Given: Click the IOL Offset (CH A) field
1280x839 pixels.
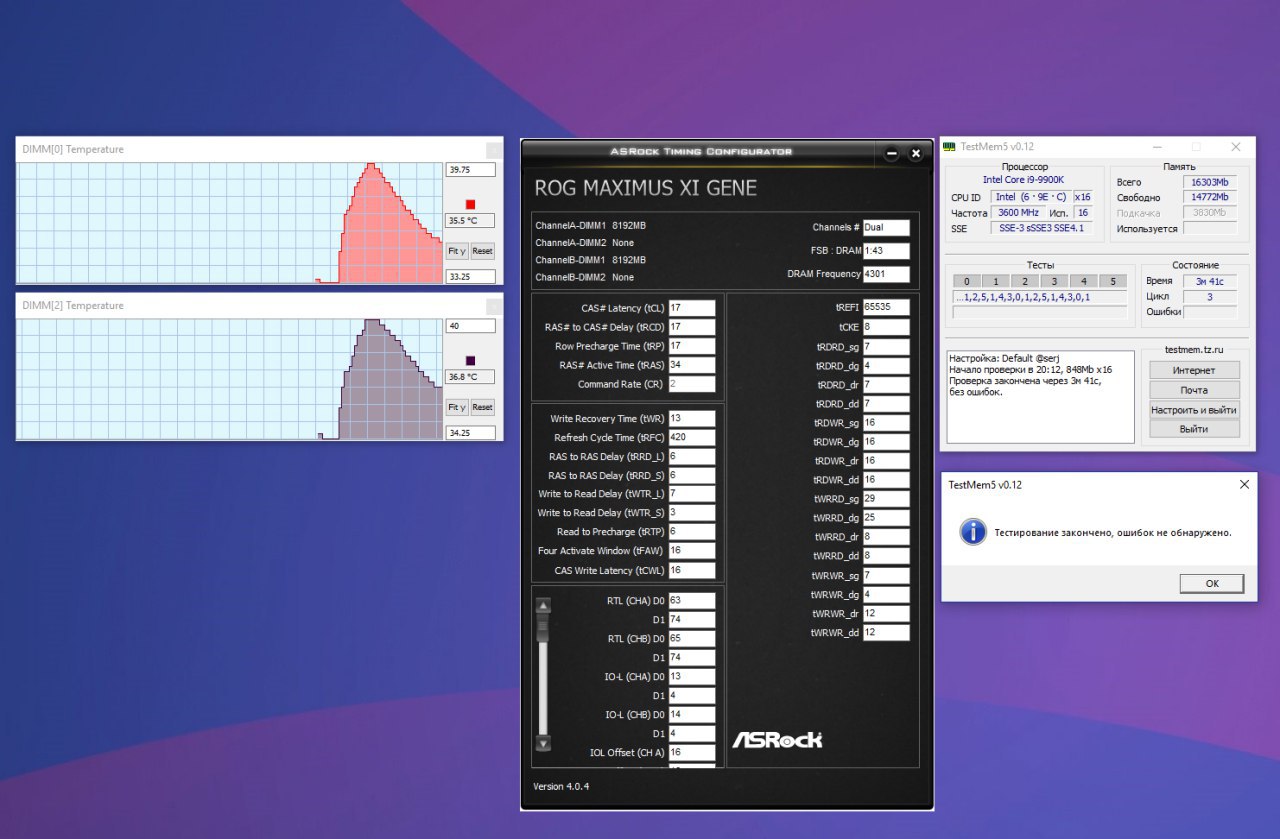Looking at the screenshot, I should pos(692,752).
